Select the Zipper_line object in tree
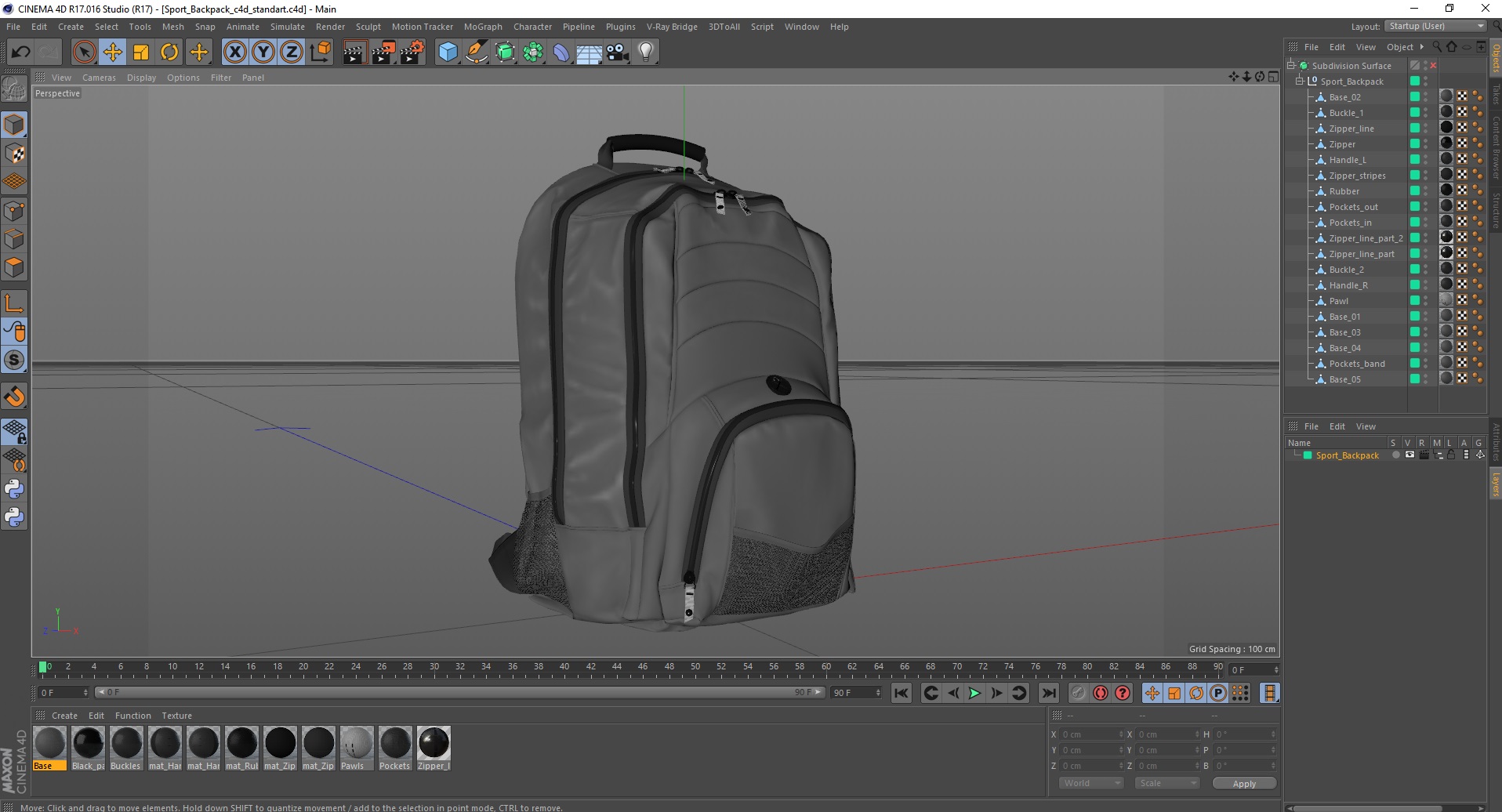Image resolution: width=1502 pixels, height=812 pixels. pos(1351,129)
